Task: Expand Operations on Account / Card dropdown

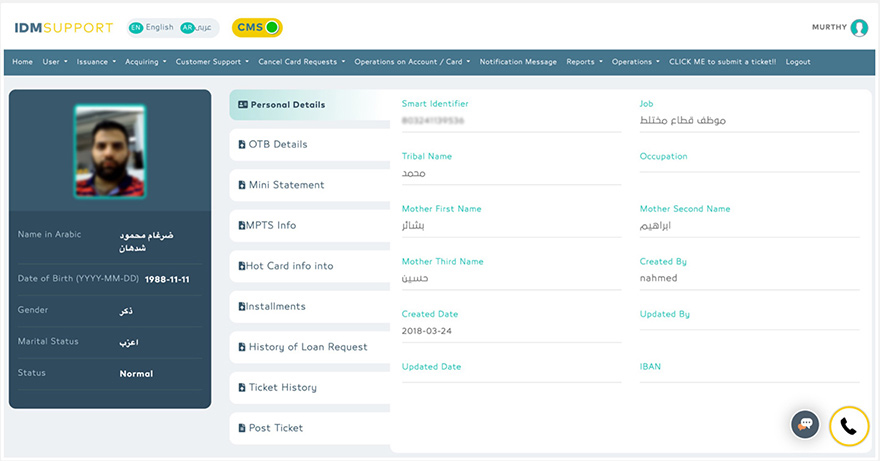Action: [x=412, y=62]
